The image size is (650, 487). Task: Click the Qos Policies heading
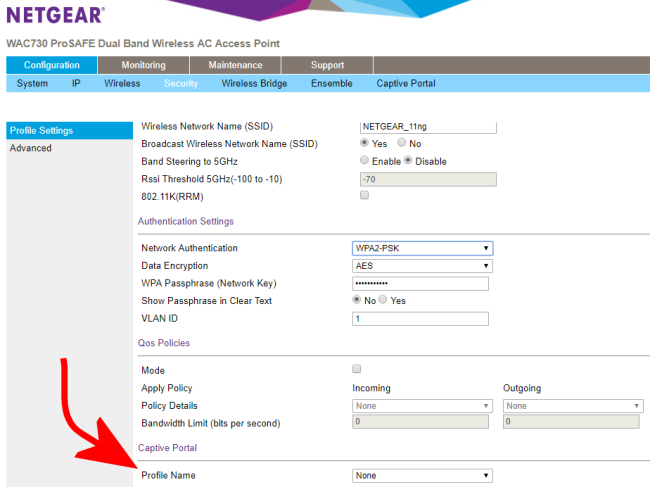(164, 343)
